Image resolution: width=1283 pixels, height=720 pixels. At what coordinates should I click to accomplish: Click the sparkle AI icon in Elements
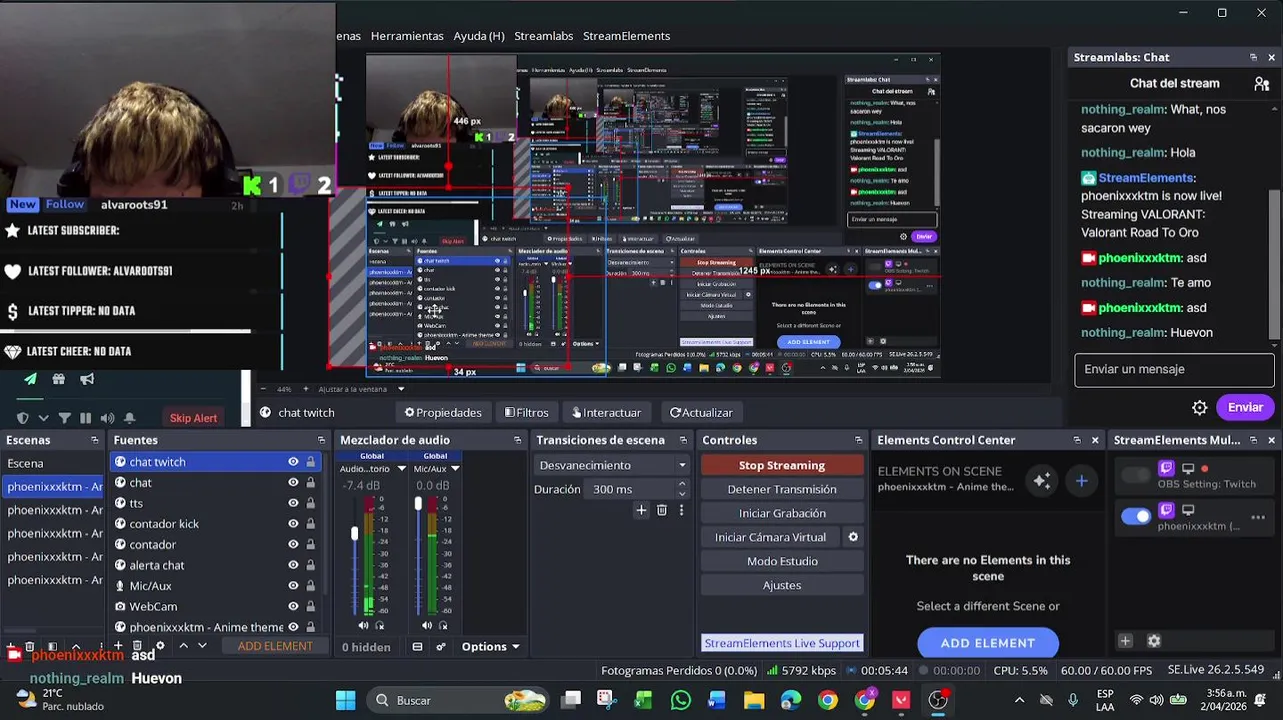(1042, 481)
